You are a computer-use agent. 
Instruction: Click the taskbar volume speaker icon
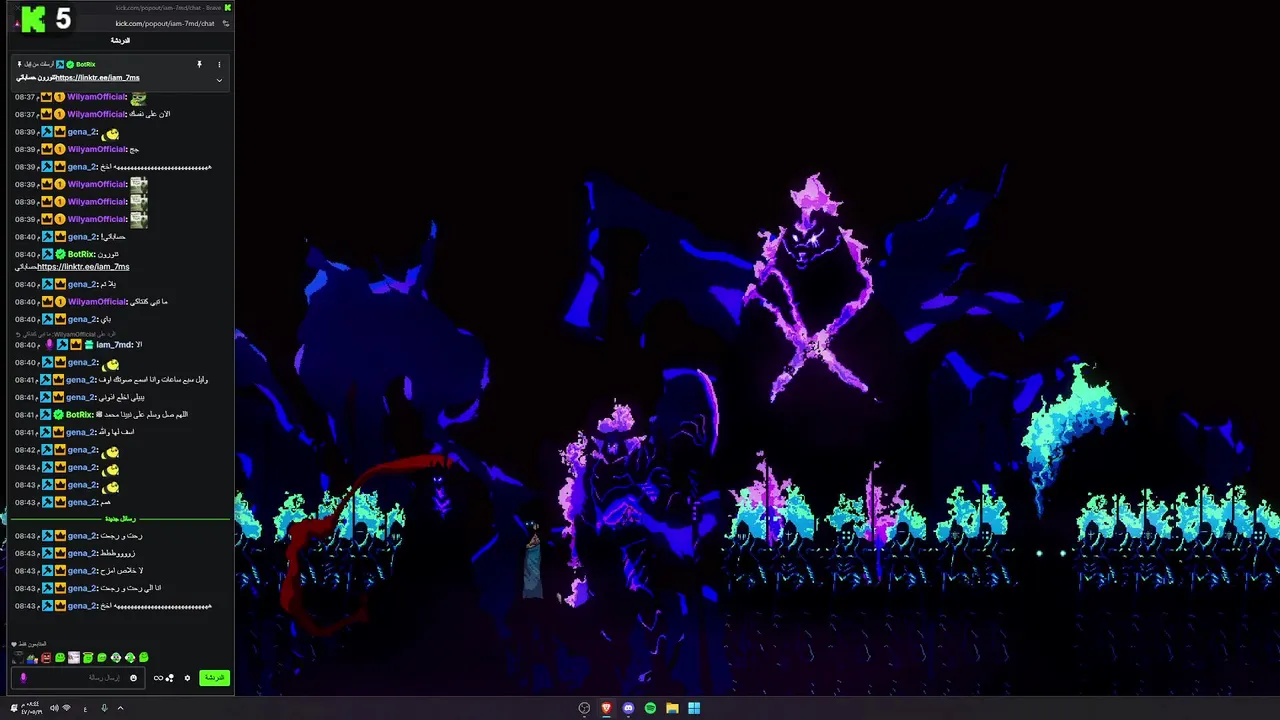[x=54, y=708]
